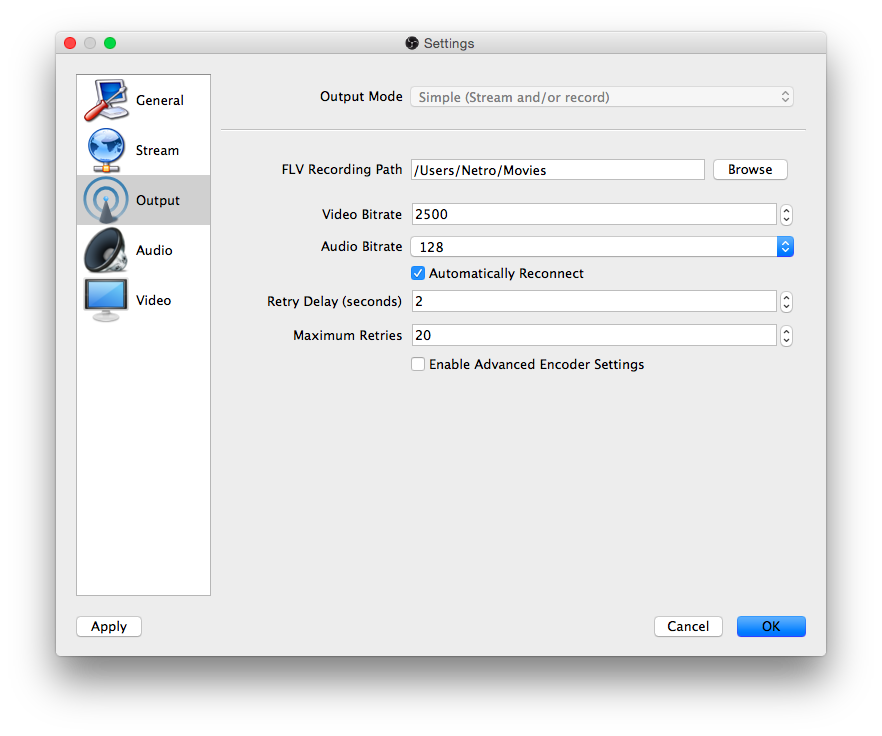This screenshot has width=882, height=736.
Task: Cancel the settings dialog
Action: coord(688,626)
